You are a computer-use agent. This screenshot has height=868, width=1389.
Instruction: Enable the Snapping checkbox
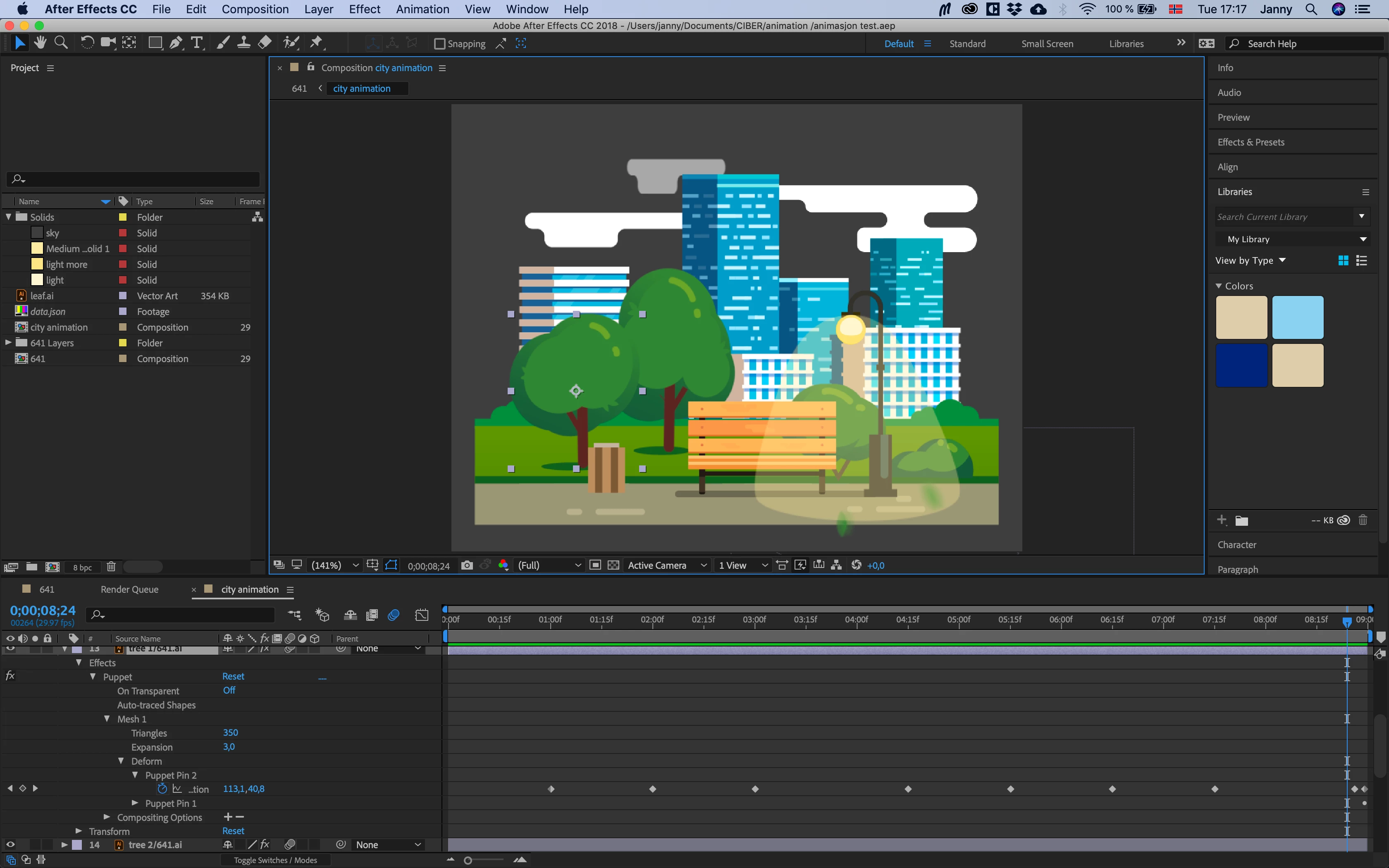coord(440,44)
